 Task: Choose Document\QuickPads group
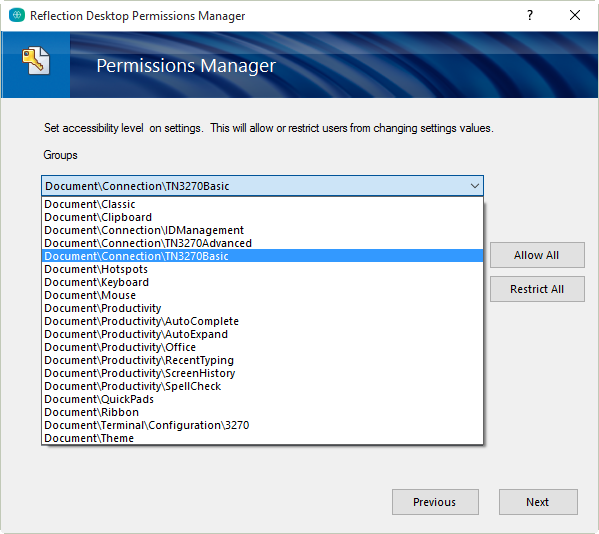click(262, 399)
